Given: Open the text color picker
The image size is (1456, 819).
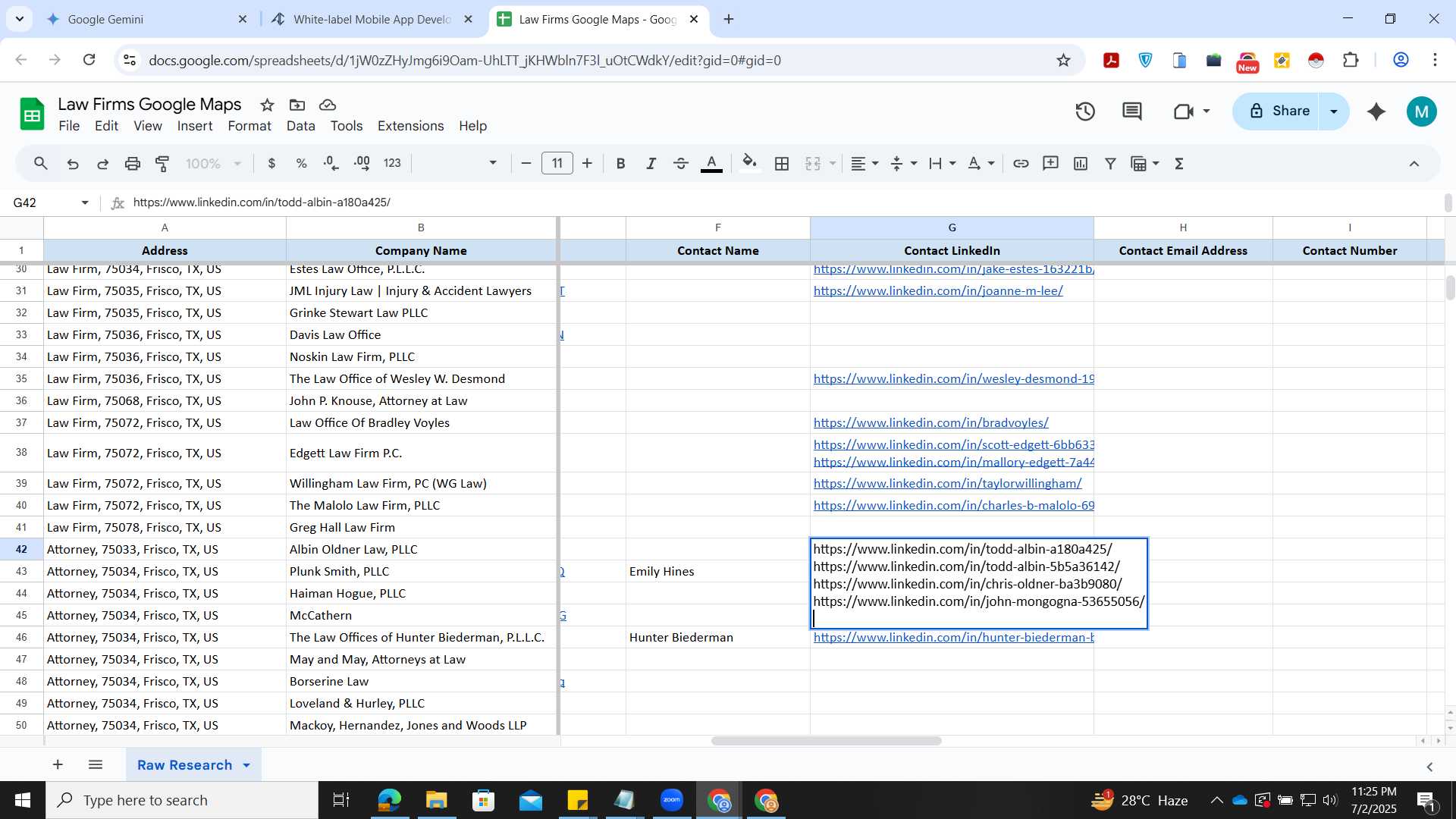Looking at the screenshot, I should coord(711,163).
